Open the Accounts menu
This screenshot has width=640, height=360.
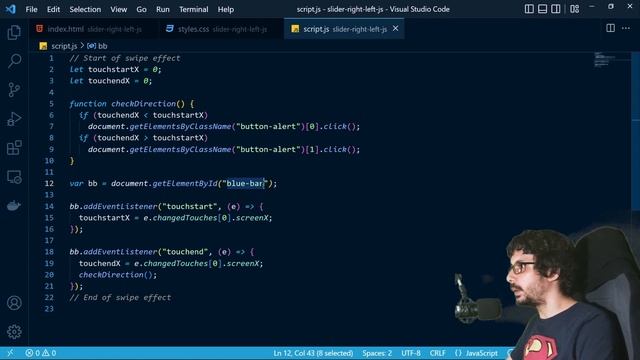(x=14, y=303)
